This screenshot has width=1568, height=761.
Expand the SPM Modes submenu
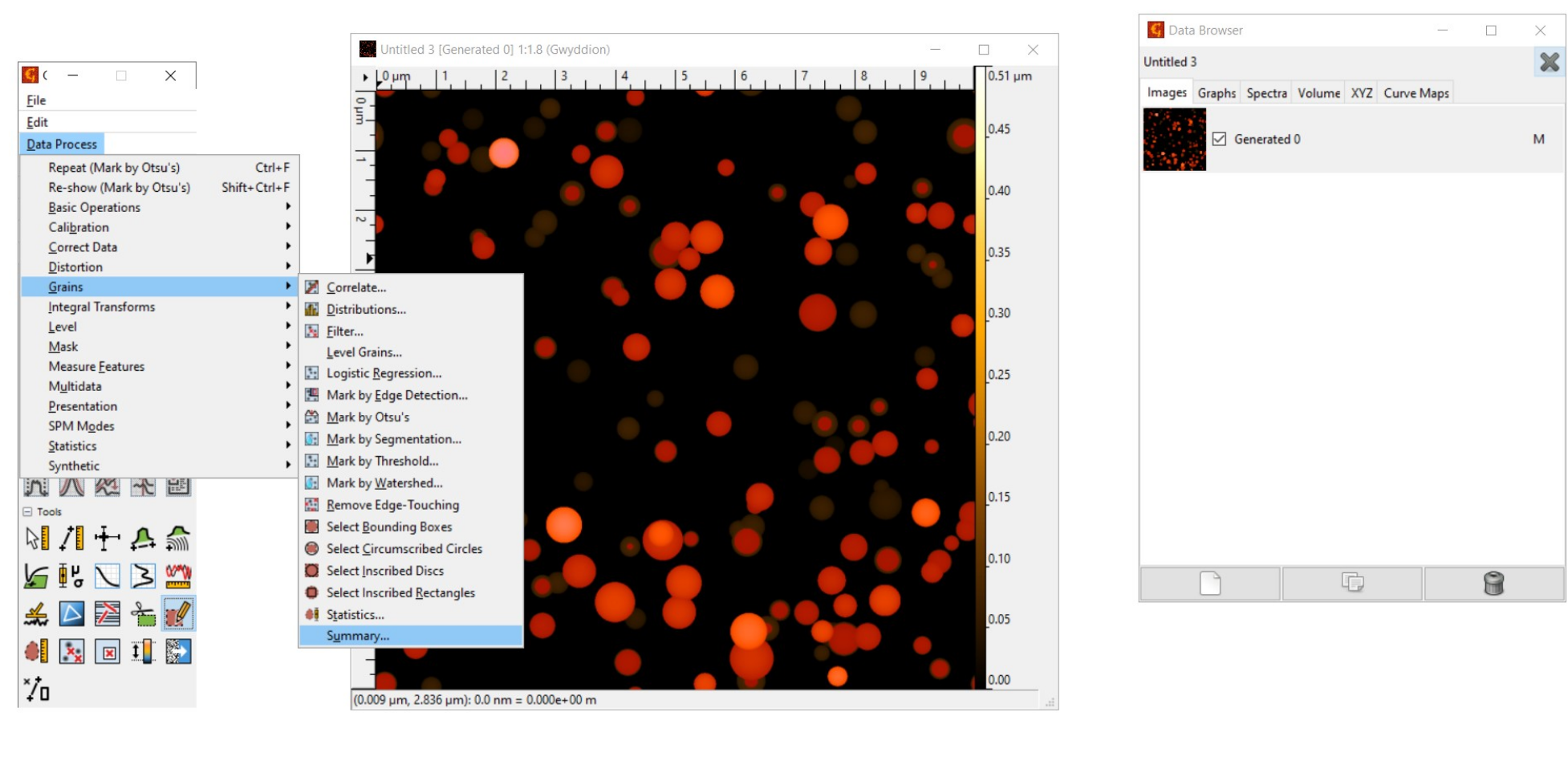160,425
